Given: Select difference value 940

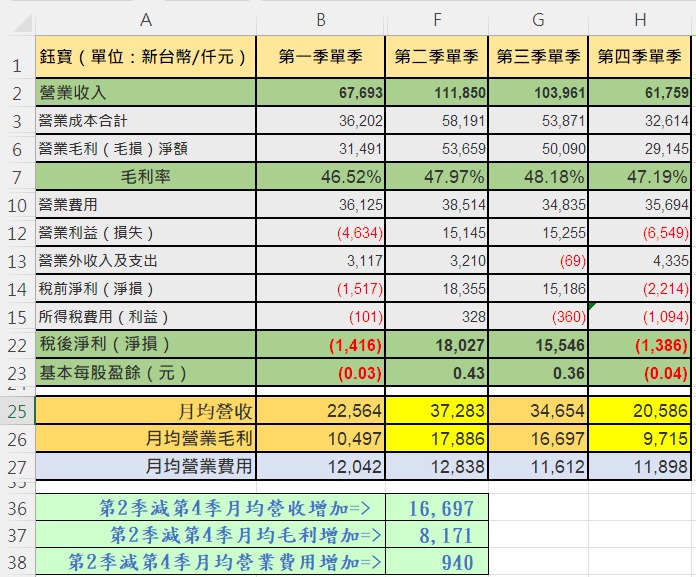Looking at the screenshot, I should coord(437,562).
